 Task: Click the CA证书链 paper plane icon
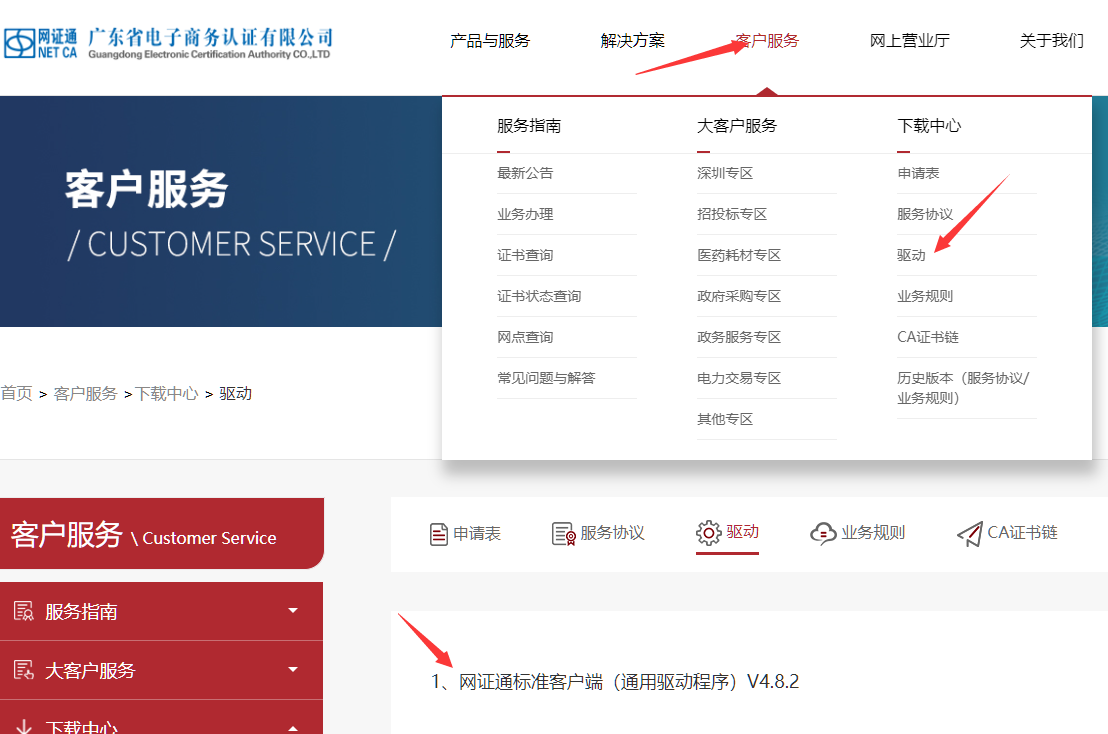point(969,534)
